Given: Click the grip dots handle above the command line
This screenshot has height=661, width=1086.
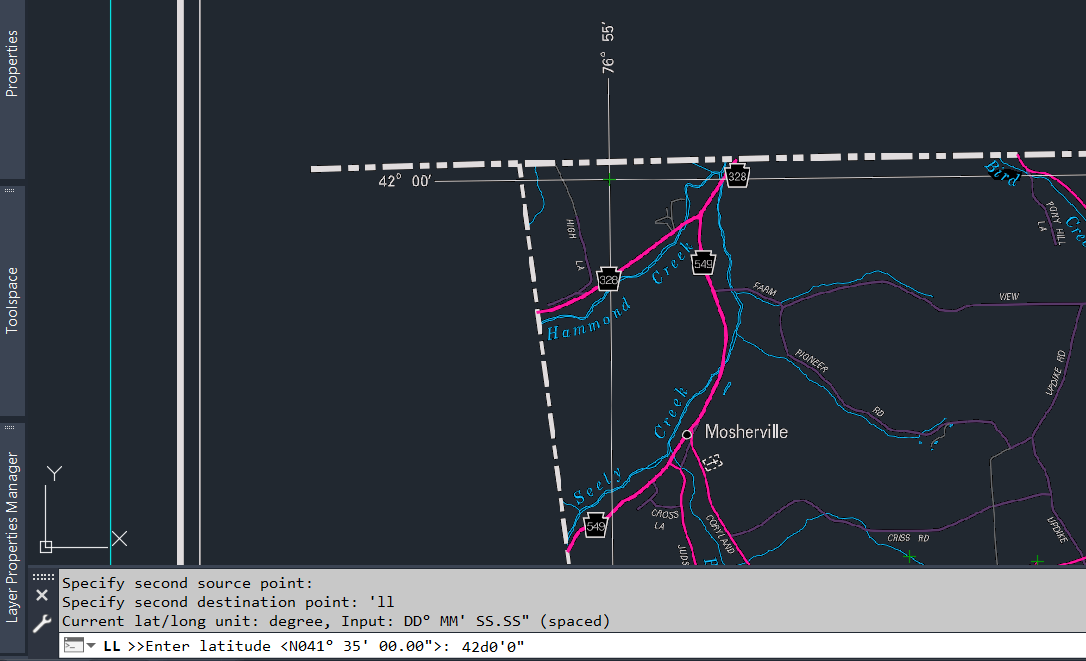Looking at the screenshot, I should [x=44, y=576].
